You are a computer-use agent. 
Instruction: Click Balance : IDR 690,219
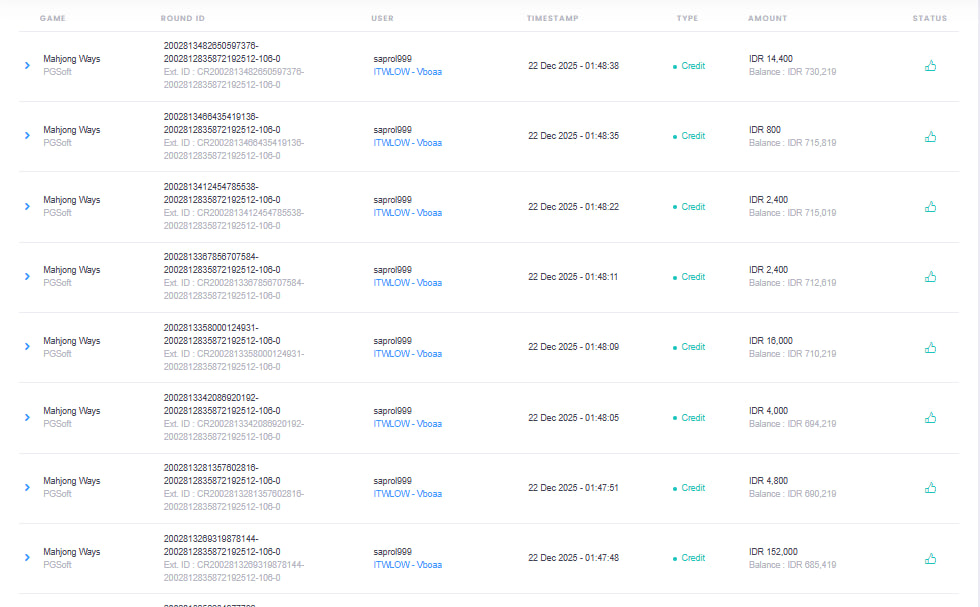[x=792, y=494]
